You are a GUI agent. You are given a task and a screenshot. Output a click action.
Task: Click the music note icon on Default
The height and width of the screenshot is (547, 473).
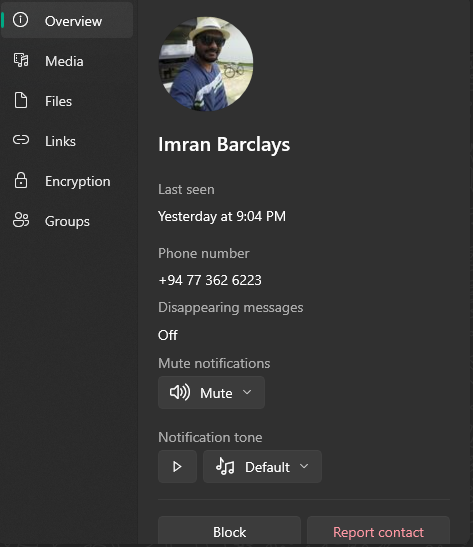tap(225, 466)
